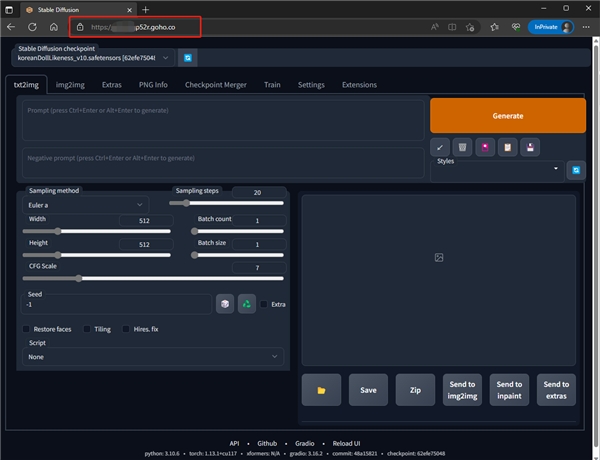
Task: Open the Settings tab
Action: coord(311,85)
